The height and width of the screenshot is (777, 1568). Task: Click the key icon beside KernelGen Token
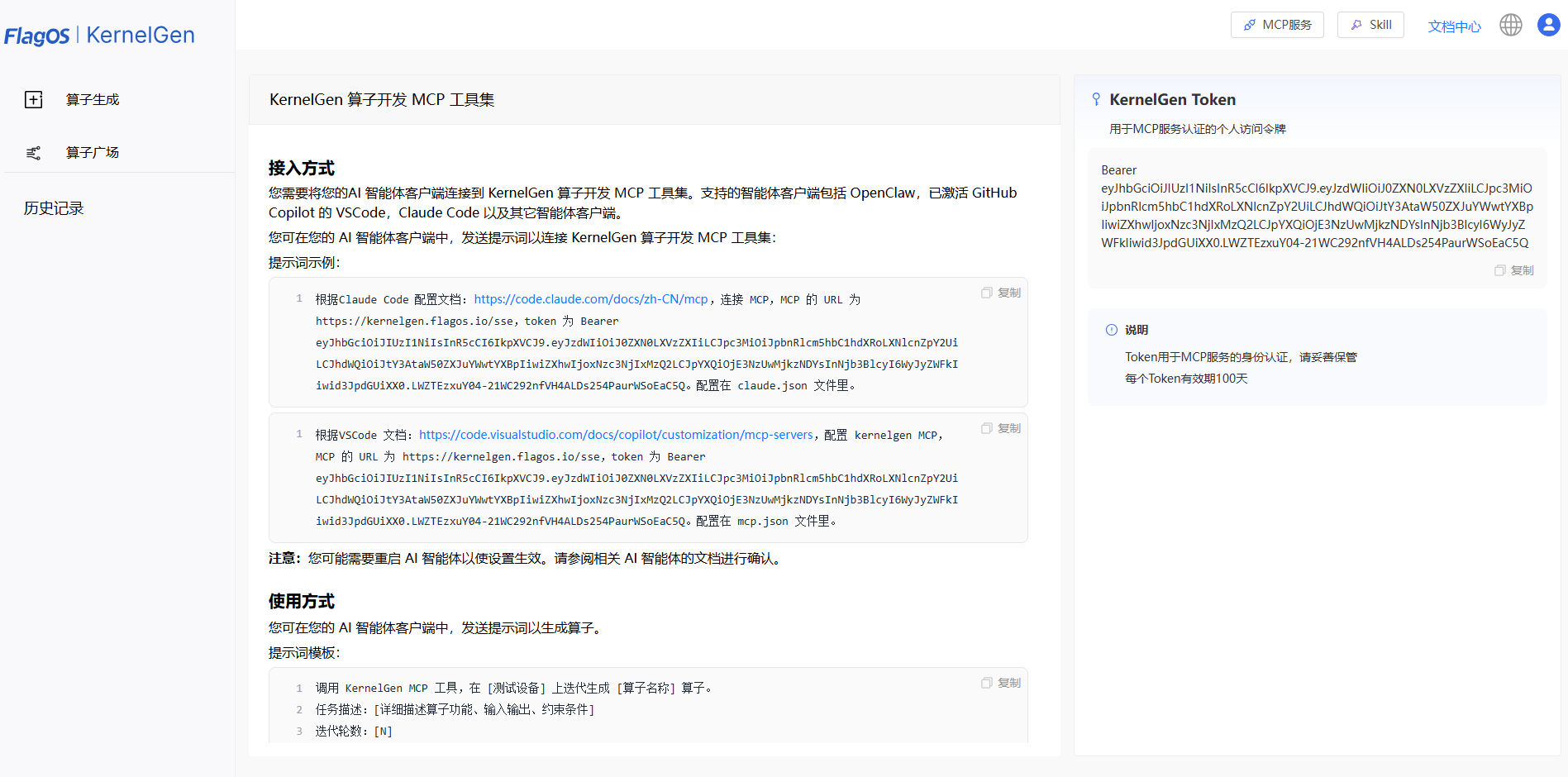tap(1096, 99)
